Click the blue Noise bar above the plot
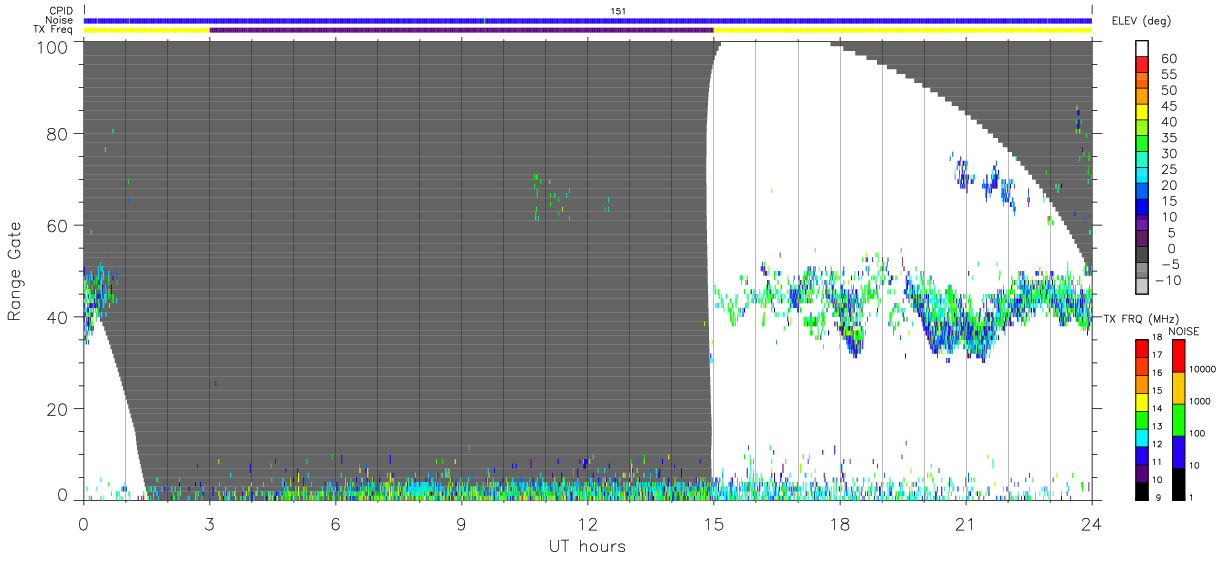 (x=588, y=20)
